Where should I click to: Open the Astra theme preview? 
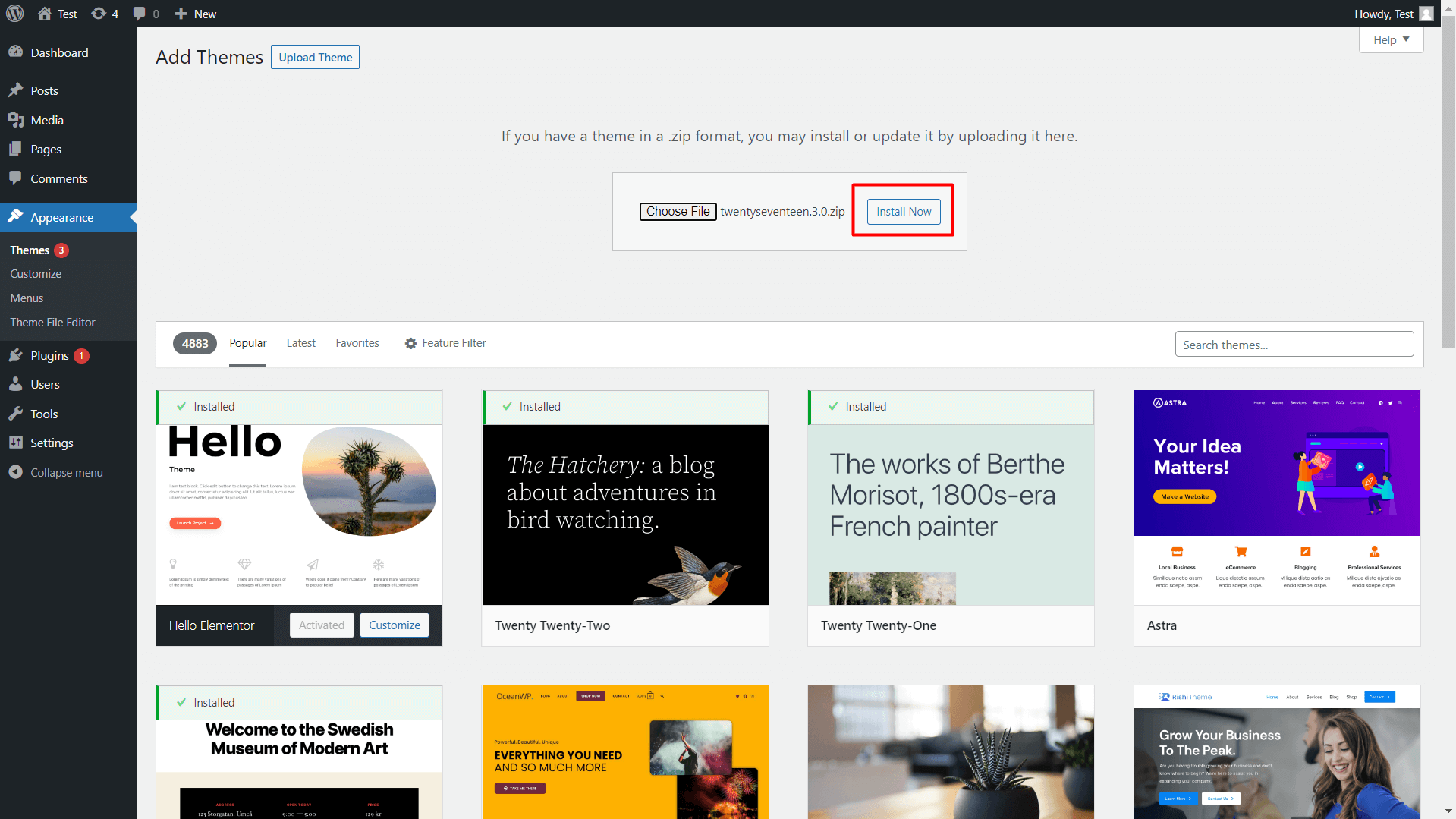click(1277, 497)
